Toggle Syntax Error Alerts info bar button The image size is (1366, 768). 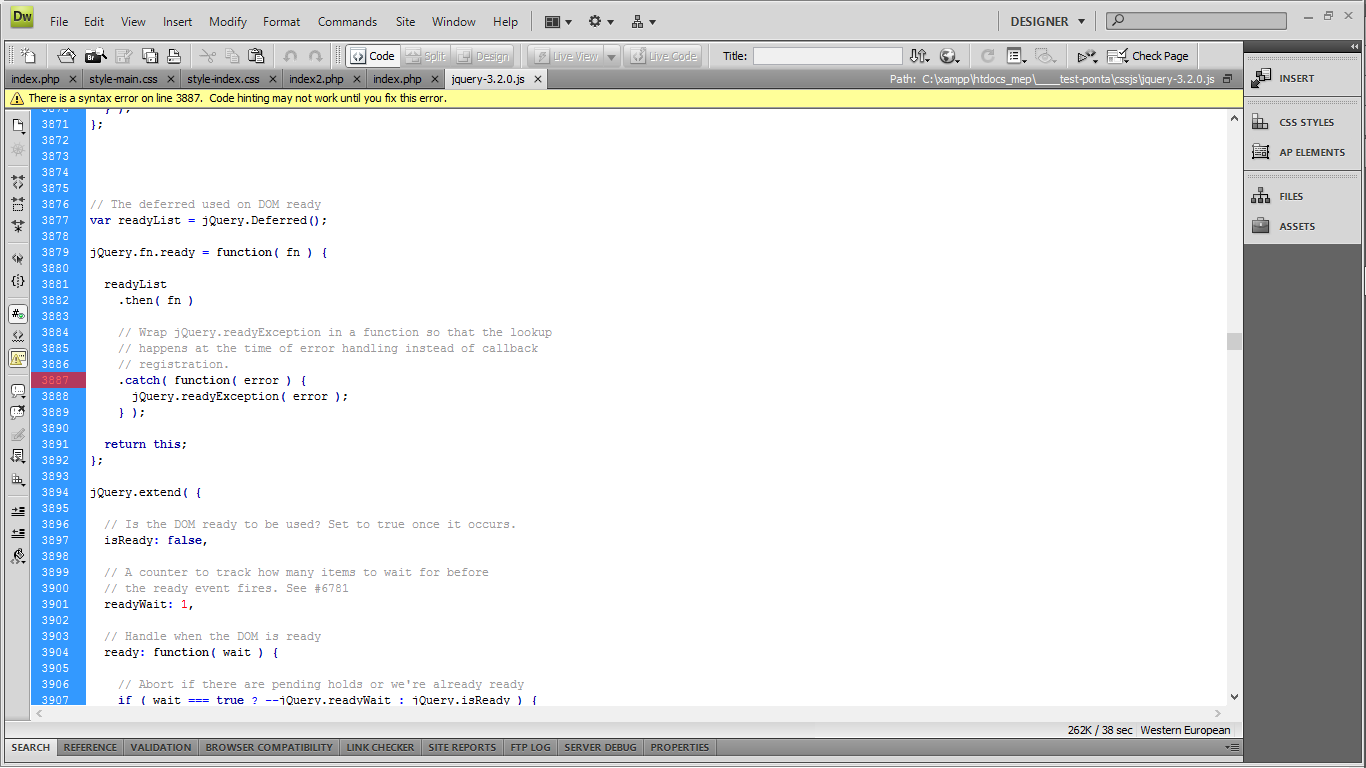(x=18, y=358)
